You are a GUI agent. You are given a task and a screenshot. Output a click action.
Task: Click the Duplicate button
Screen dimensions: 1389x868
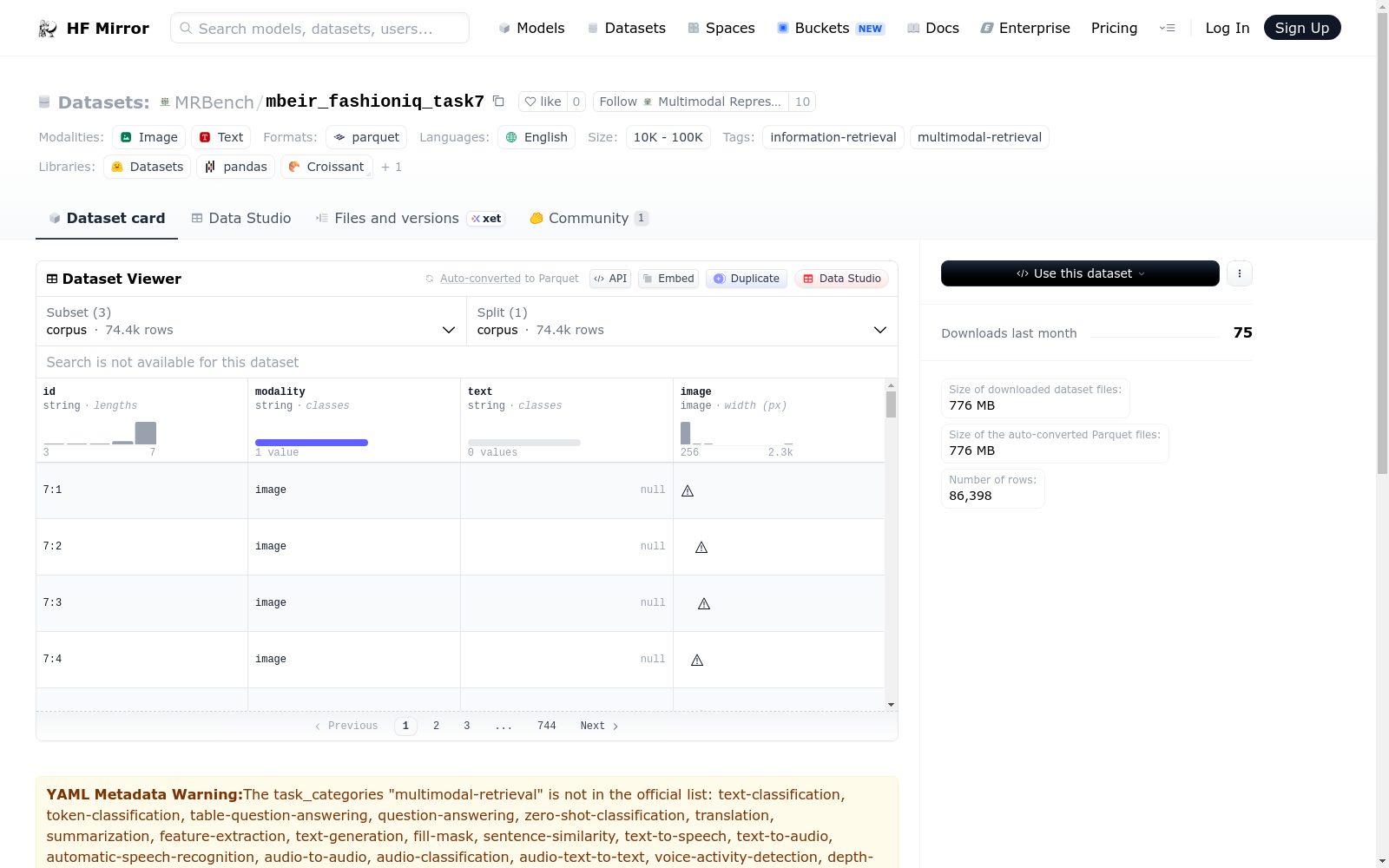coord(747,279)
